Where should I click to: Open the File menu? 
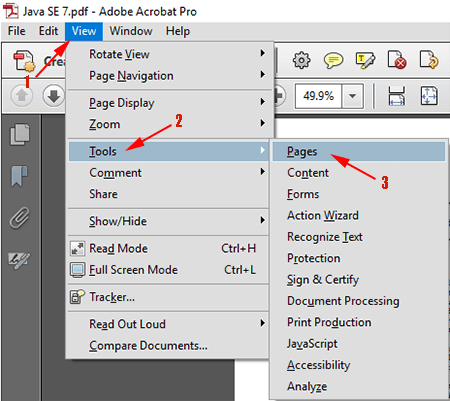click(17, 31)
